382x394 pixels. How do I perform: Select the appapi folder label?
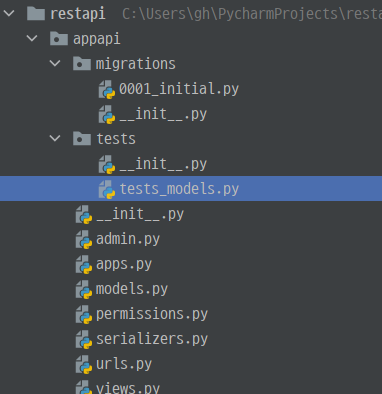[97, 39]
